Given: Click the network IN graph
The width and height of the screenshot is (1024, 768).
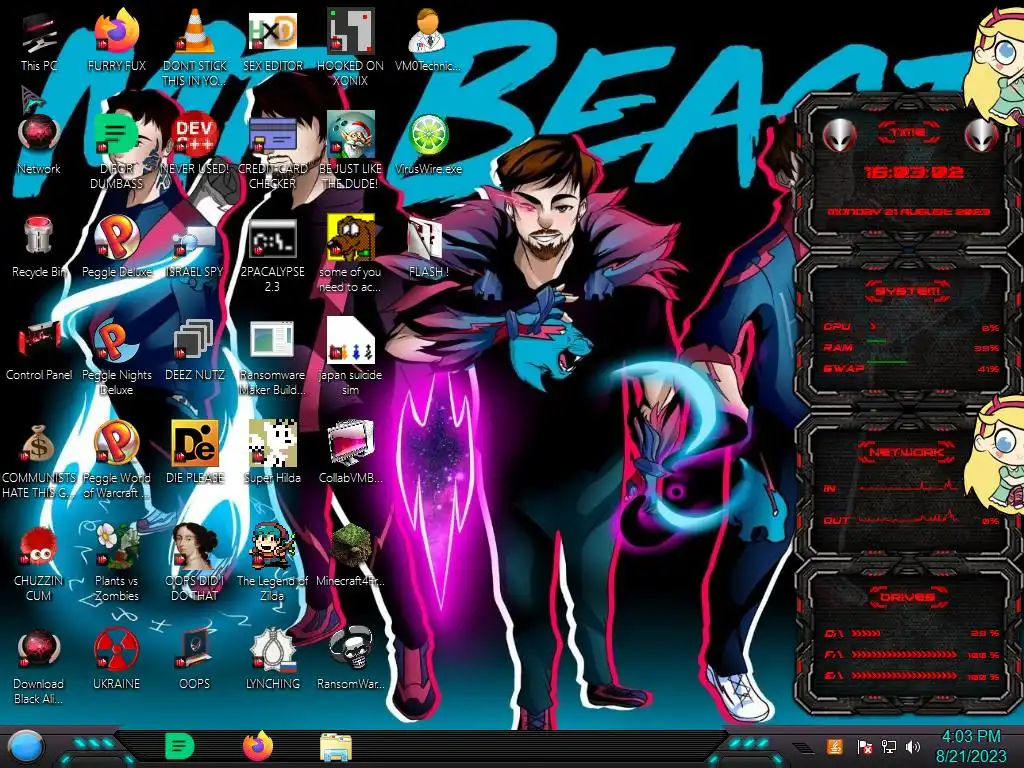Looking at the screenshot, I should (908, 487).
